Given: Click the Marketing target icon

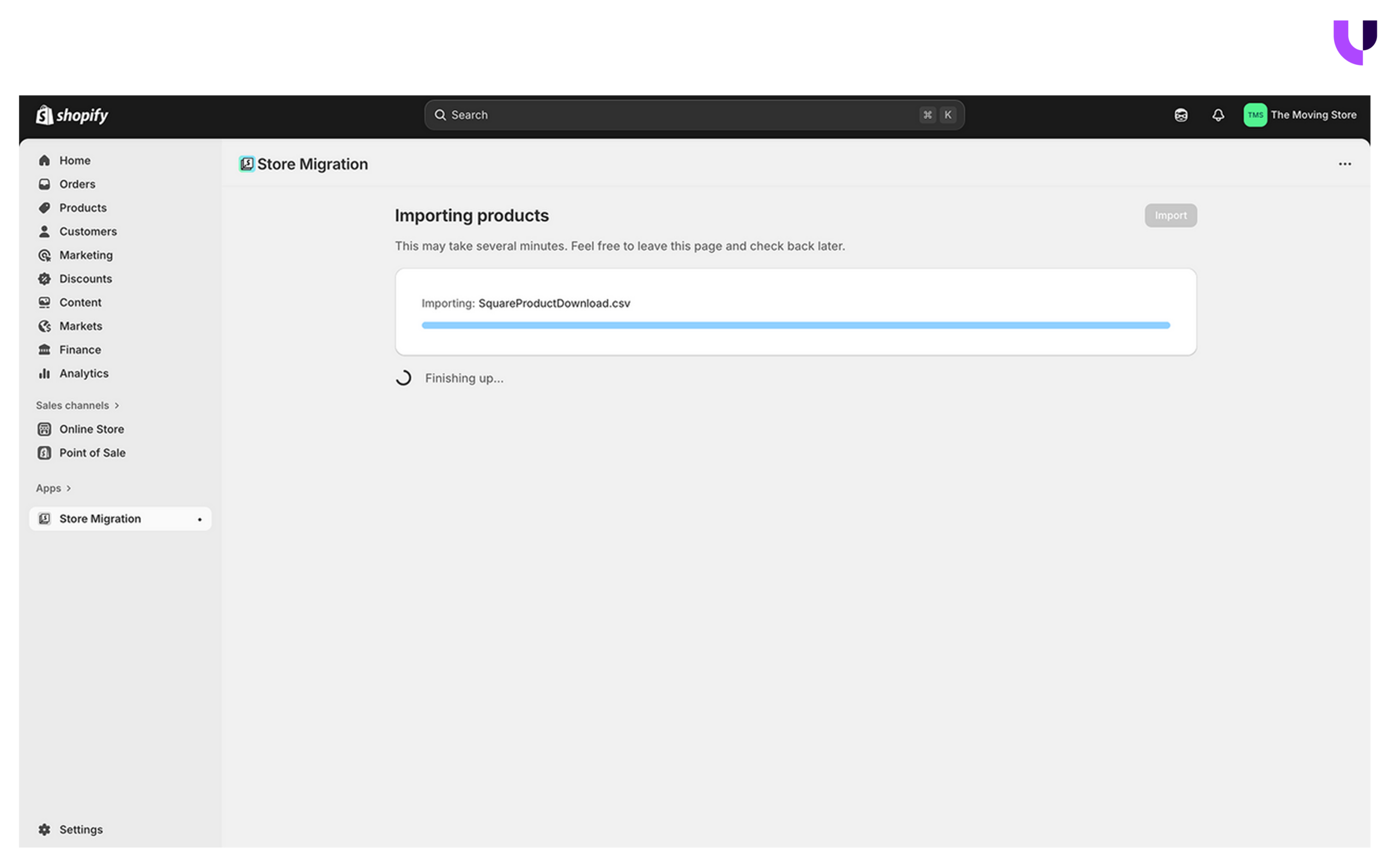Looking at the screenshot, I should click(44, 255).
